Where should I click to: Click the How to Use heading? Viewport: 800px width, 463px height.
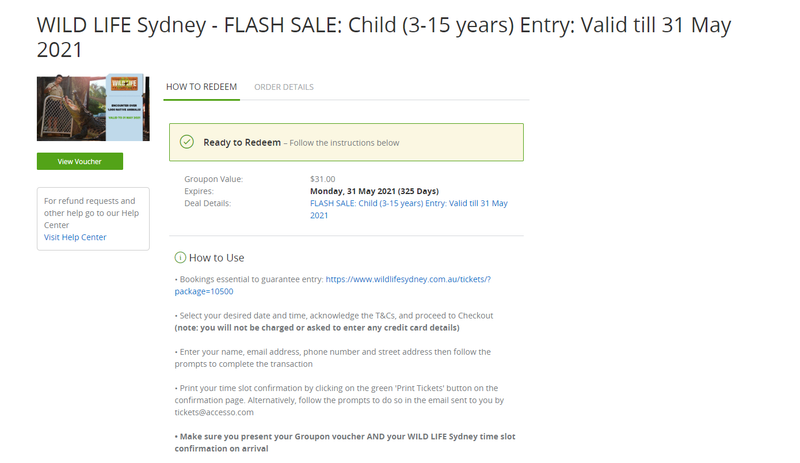pos(216,257)
